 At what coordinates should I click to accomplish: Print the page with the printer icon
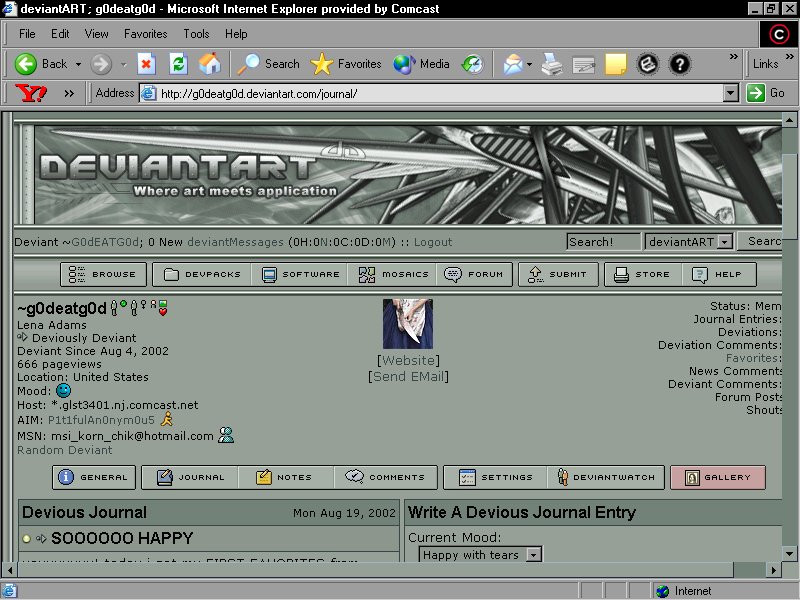(x=552, y=64)
